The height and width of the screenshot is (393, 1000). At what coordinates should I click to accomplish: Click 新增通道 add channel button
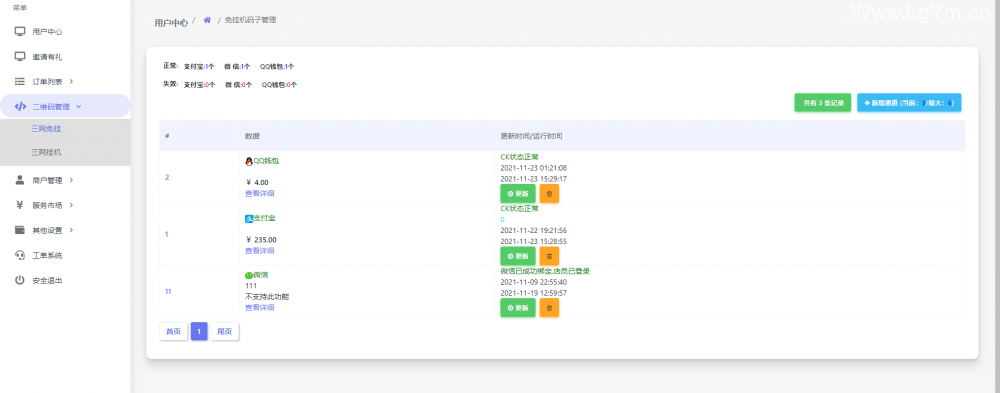click(x=909, y=103)
